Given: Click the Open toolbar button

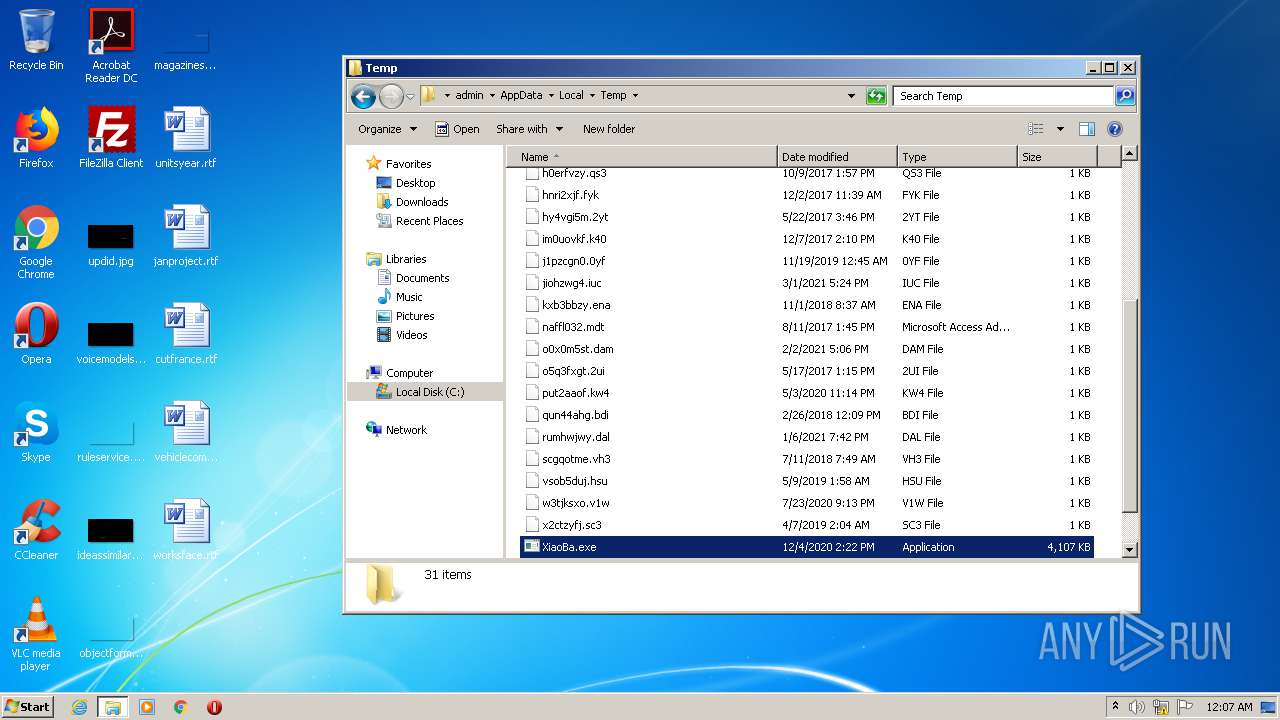Looking at the screenshot, I should tap(457, 129).
